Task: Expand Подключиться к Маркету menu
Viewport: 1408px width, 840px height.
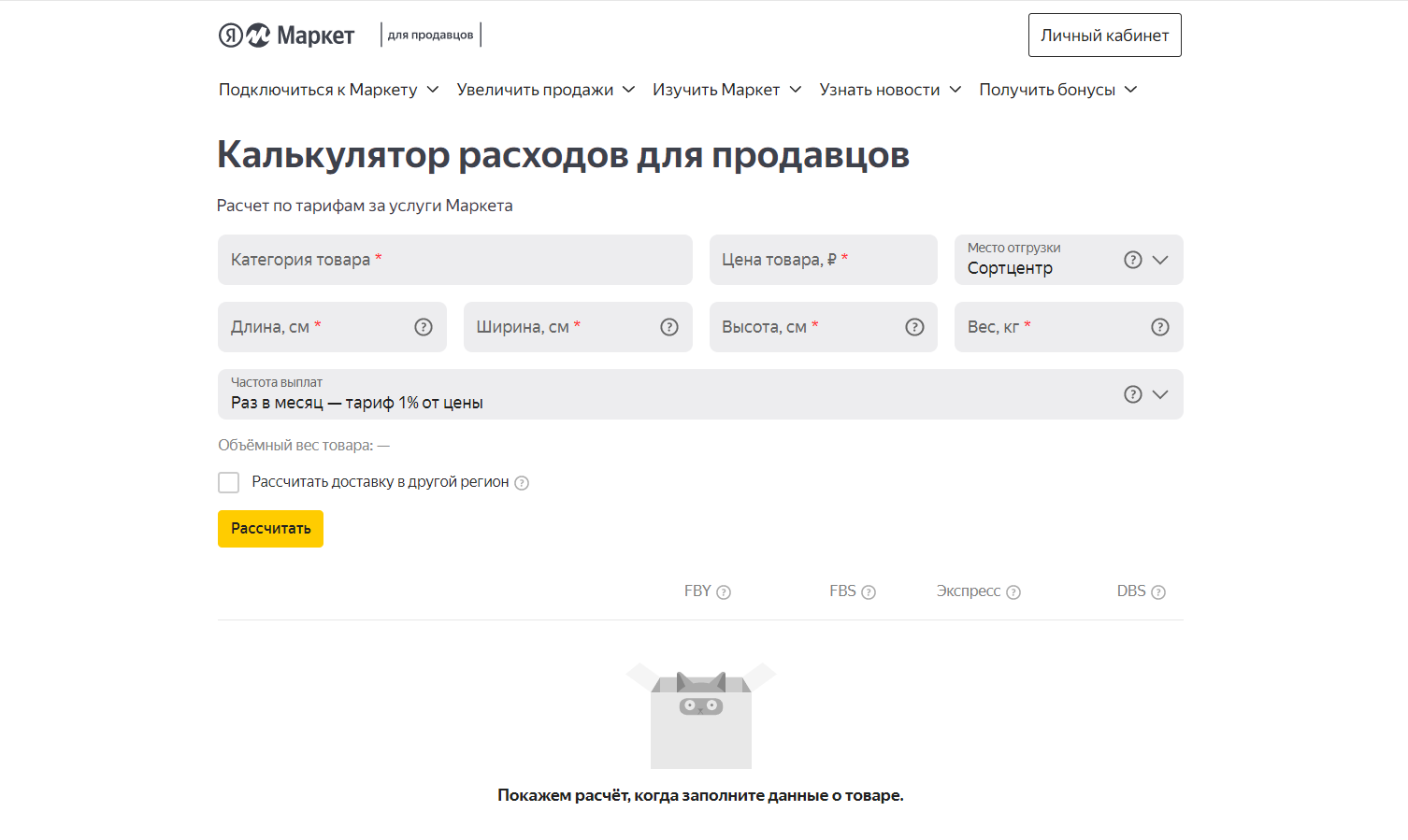Action: (328, 90)
